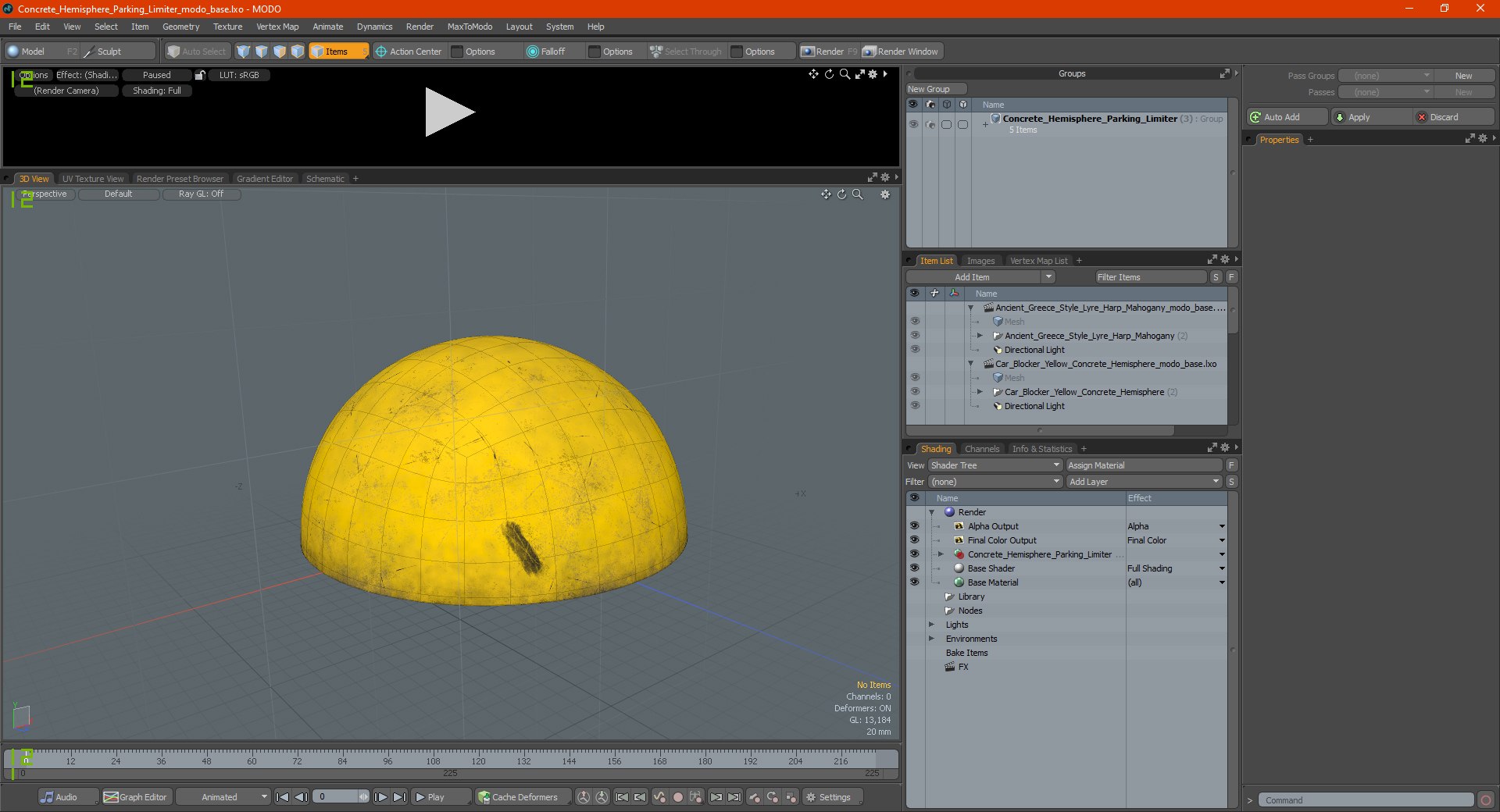
Task: Toggle Action Center Options checkbox
Action: pos(458,52)
